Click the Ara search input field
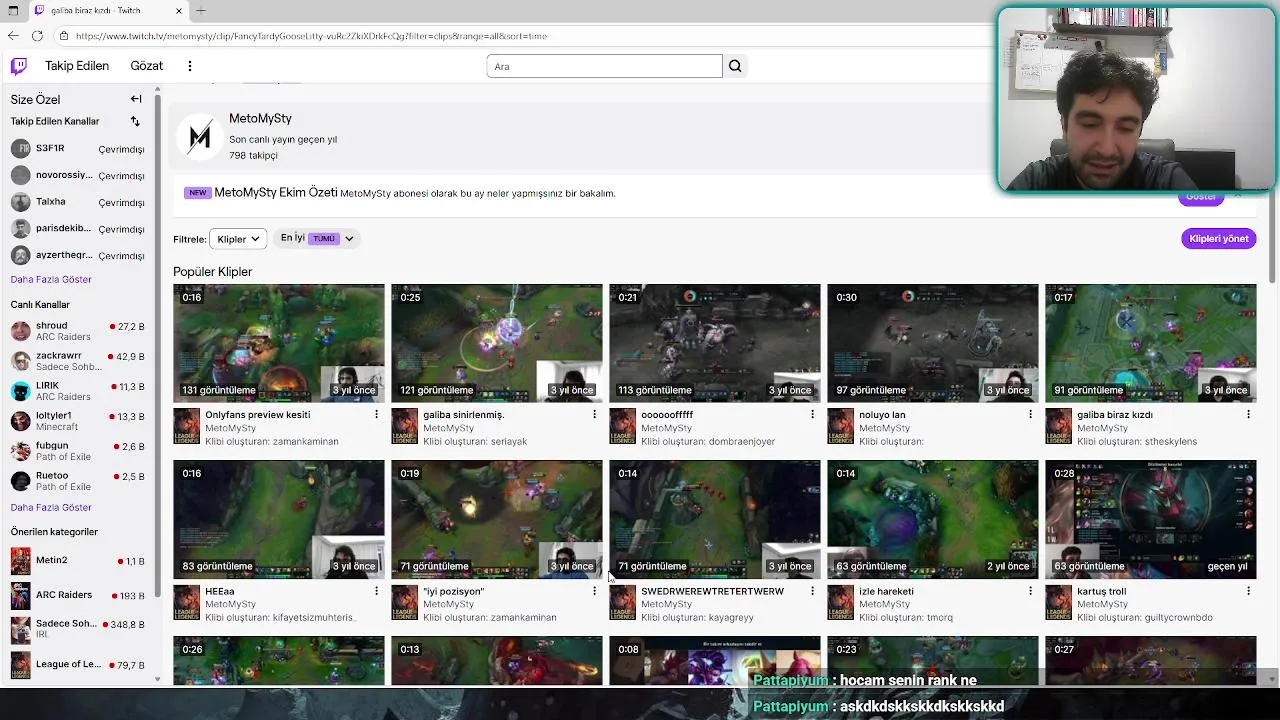 604,66
